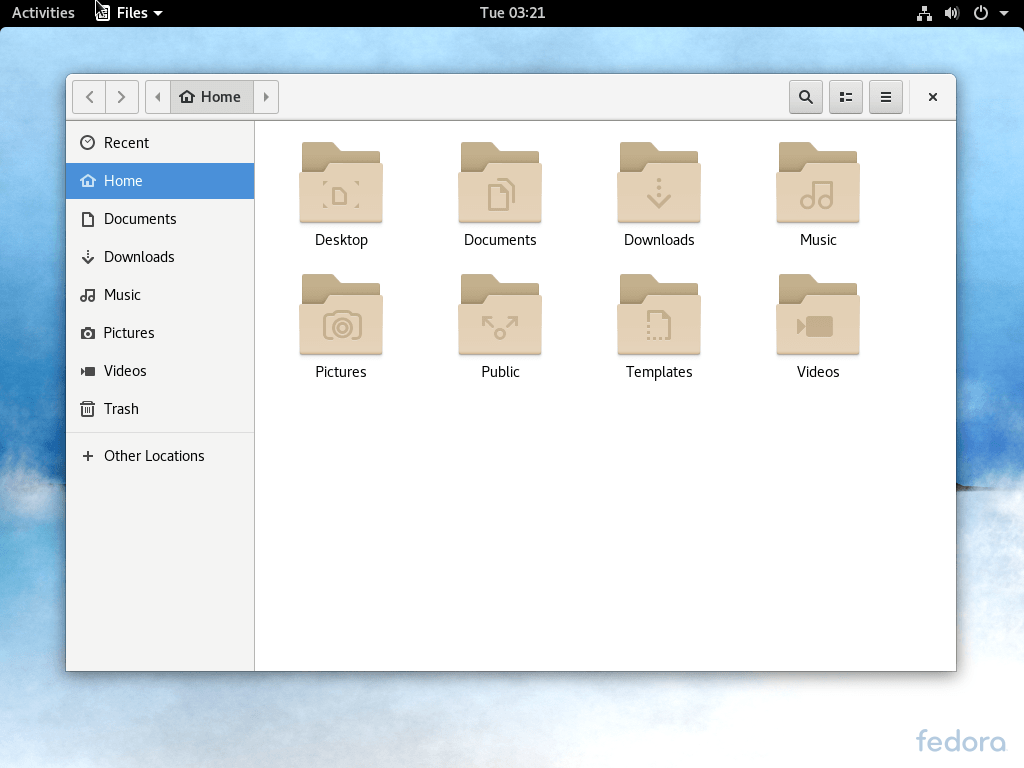Open Trash in the sidebar

[x=160, y=409]
